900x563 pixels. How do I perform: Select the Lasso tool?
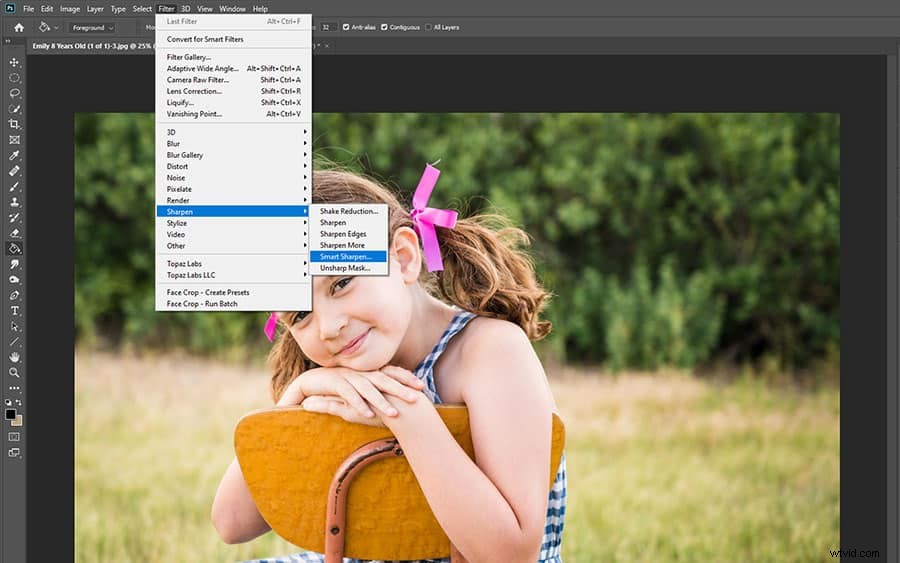coord(14,93)
